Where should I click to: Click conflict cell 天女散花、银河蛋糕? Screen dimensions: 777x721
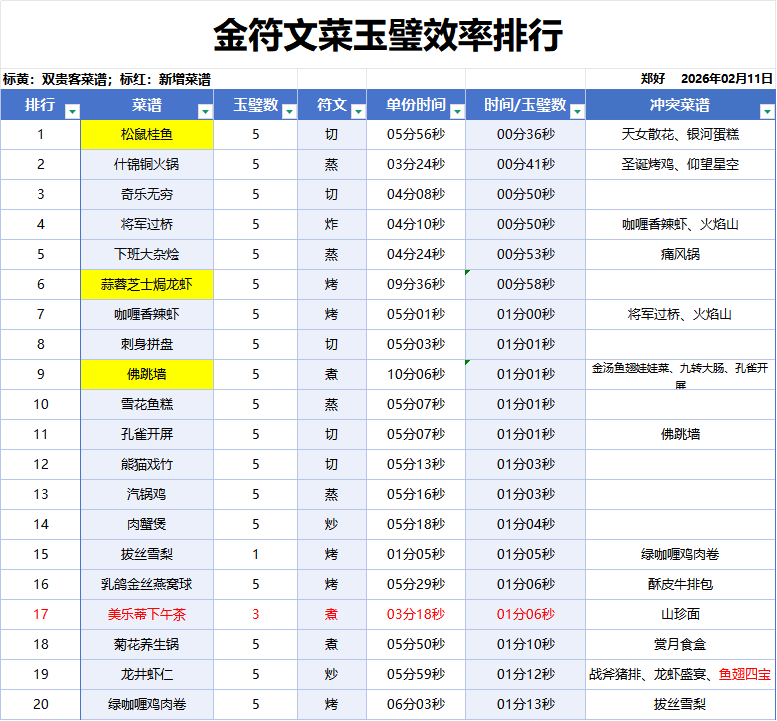click(x=680, y=135)
